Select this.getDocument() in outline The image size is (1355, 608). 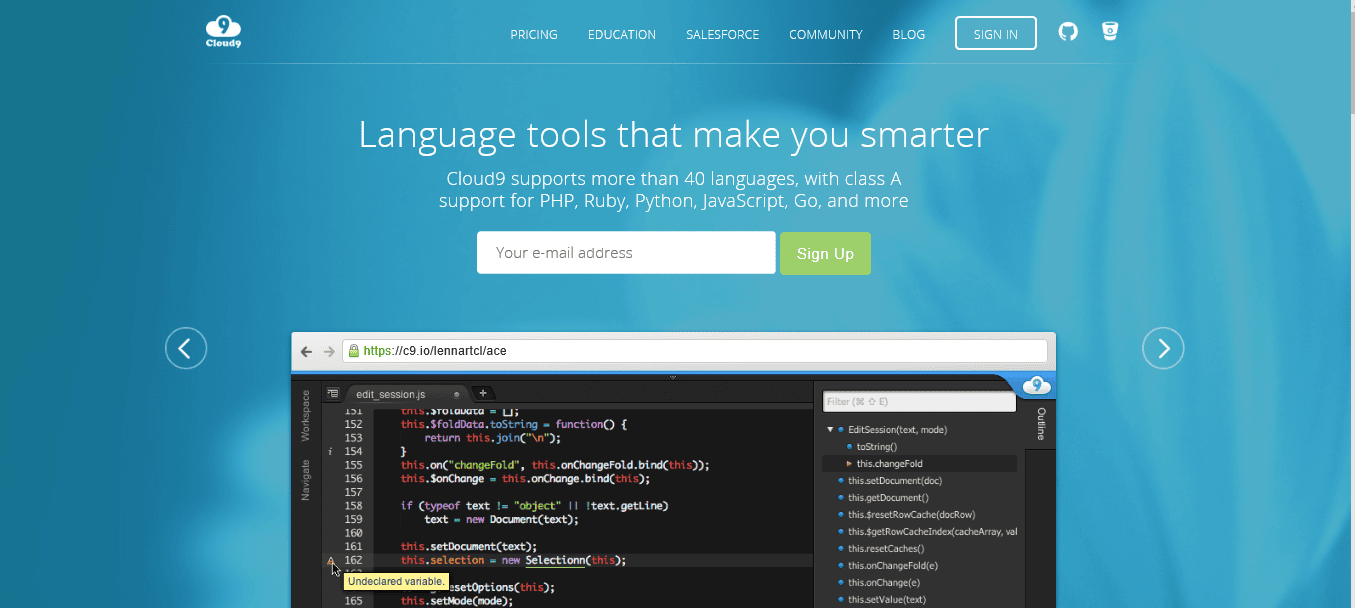888,498
